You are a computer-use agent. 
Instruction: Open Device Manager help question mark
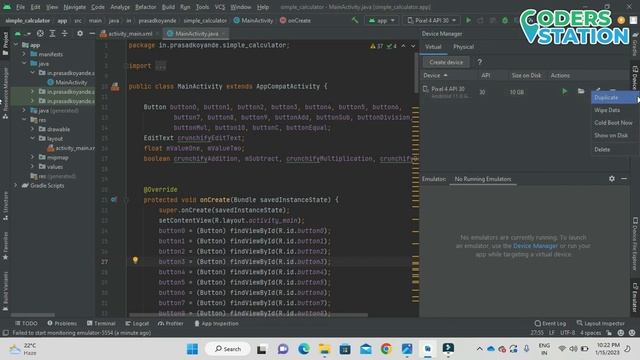[480, 62]
